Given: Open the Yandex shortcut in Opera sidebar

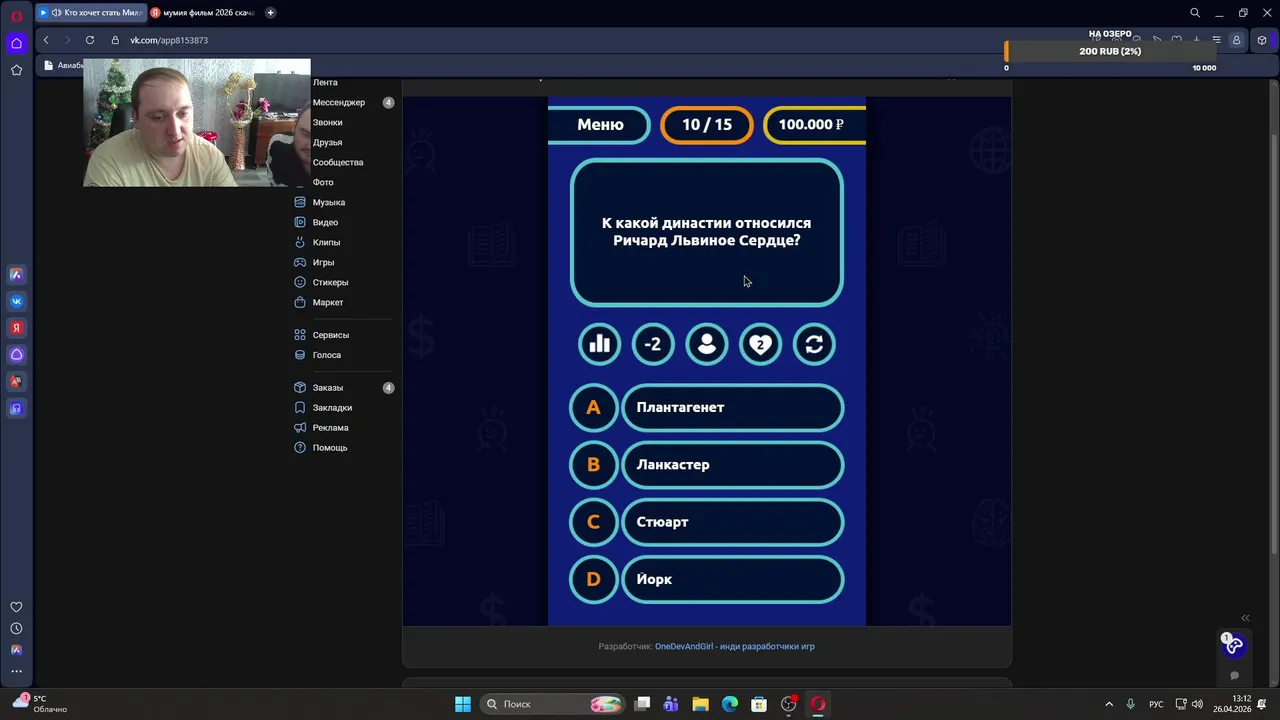Looking at the screenshot, I should pos(16,328).
